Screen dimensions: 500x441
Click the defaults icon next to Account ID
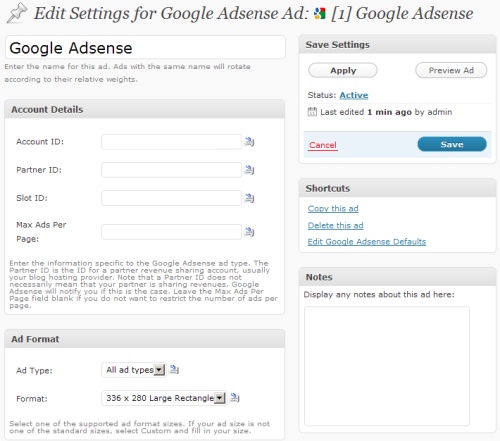(249, 142)
